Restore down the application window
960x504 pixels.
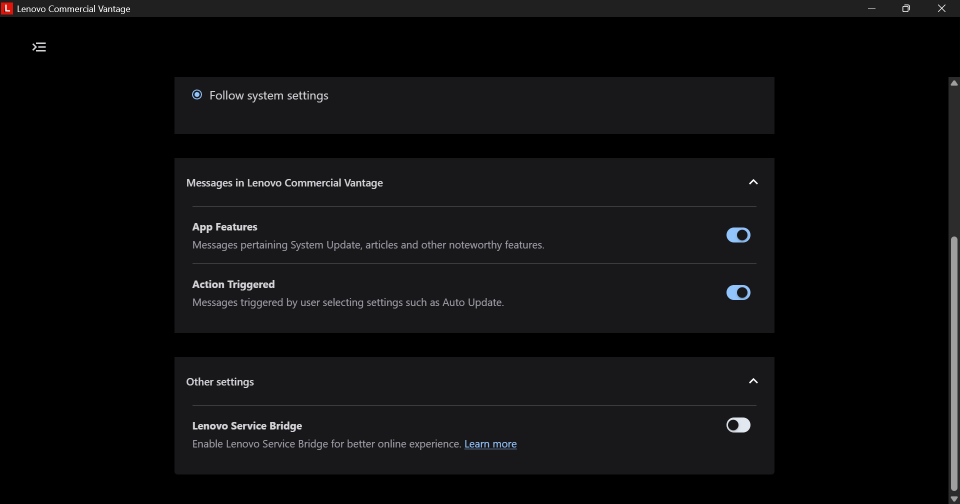tap(906, 9)
